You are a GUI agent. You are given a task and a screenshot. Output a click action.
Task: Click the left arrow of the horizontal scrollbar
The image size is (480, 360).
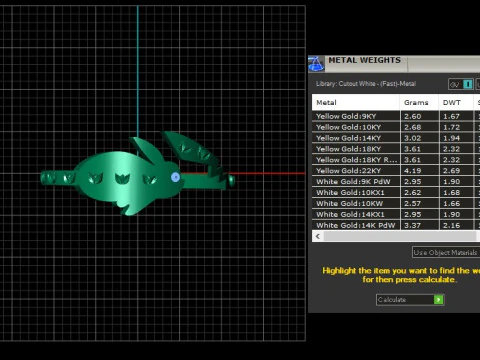318,236
